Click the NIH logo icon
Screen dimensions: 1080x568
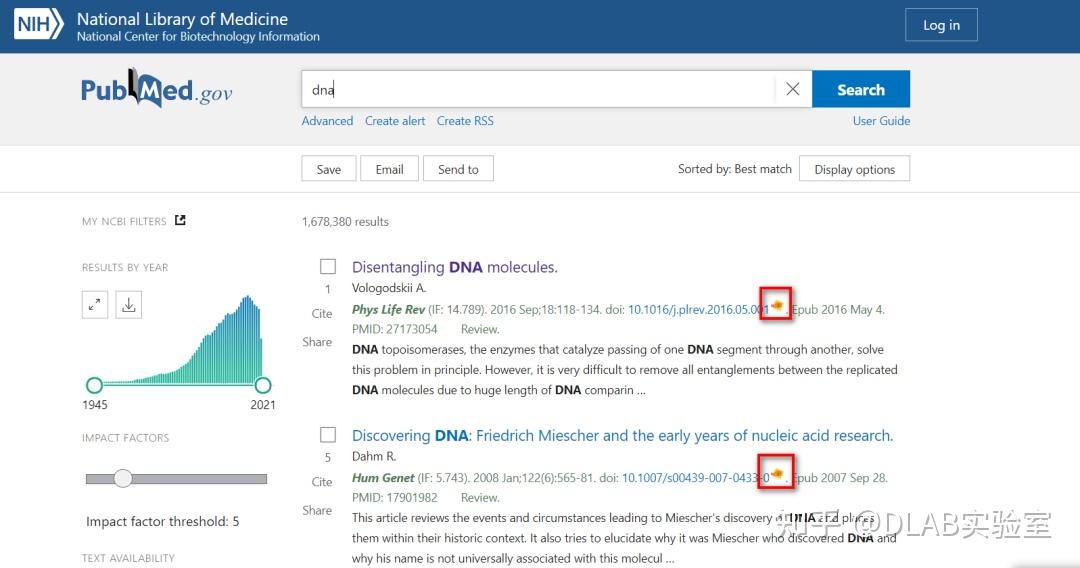coord(39,25)
